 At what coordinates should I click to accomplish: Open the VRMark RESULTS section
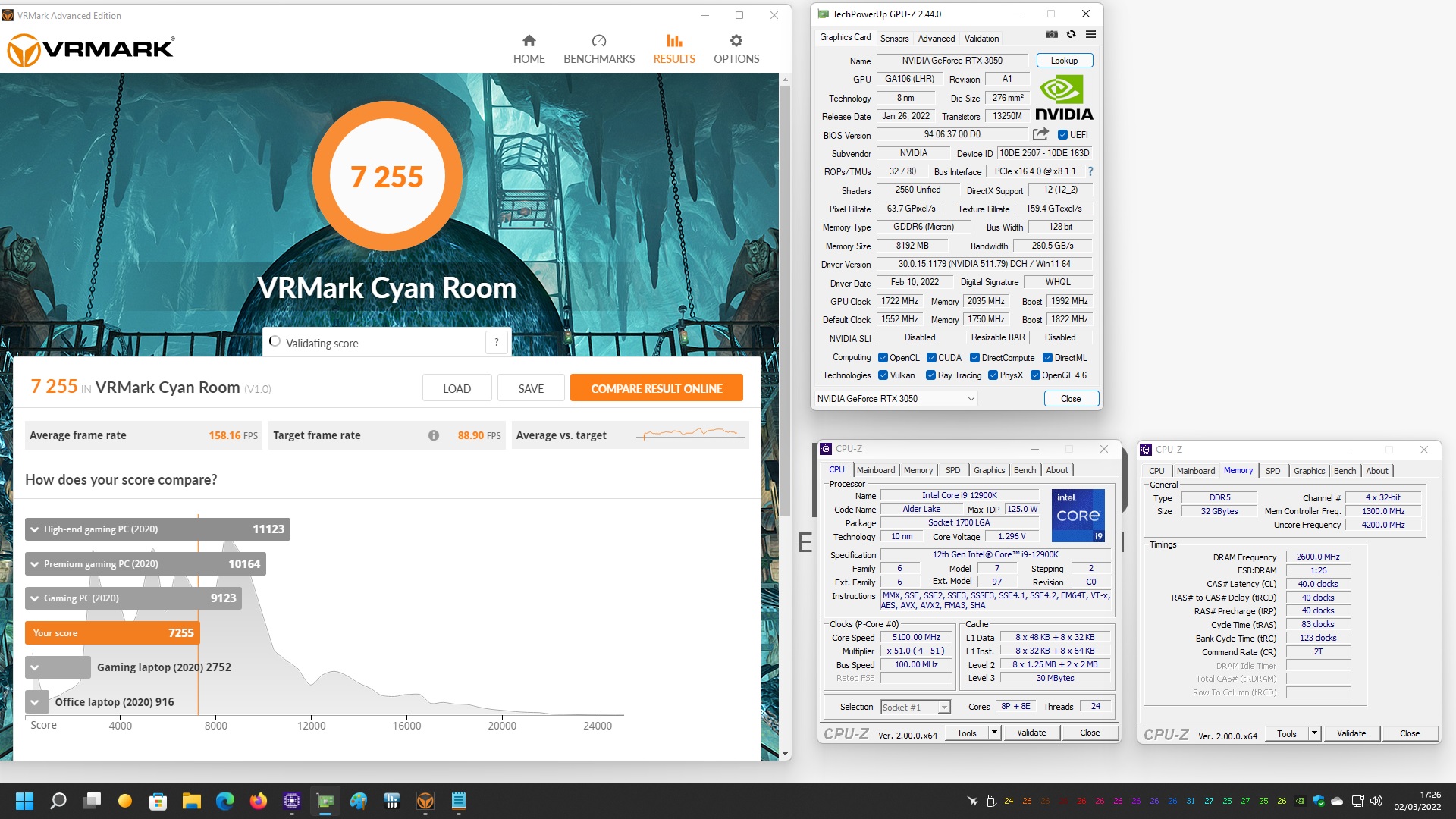click(674, 49)
